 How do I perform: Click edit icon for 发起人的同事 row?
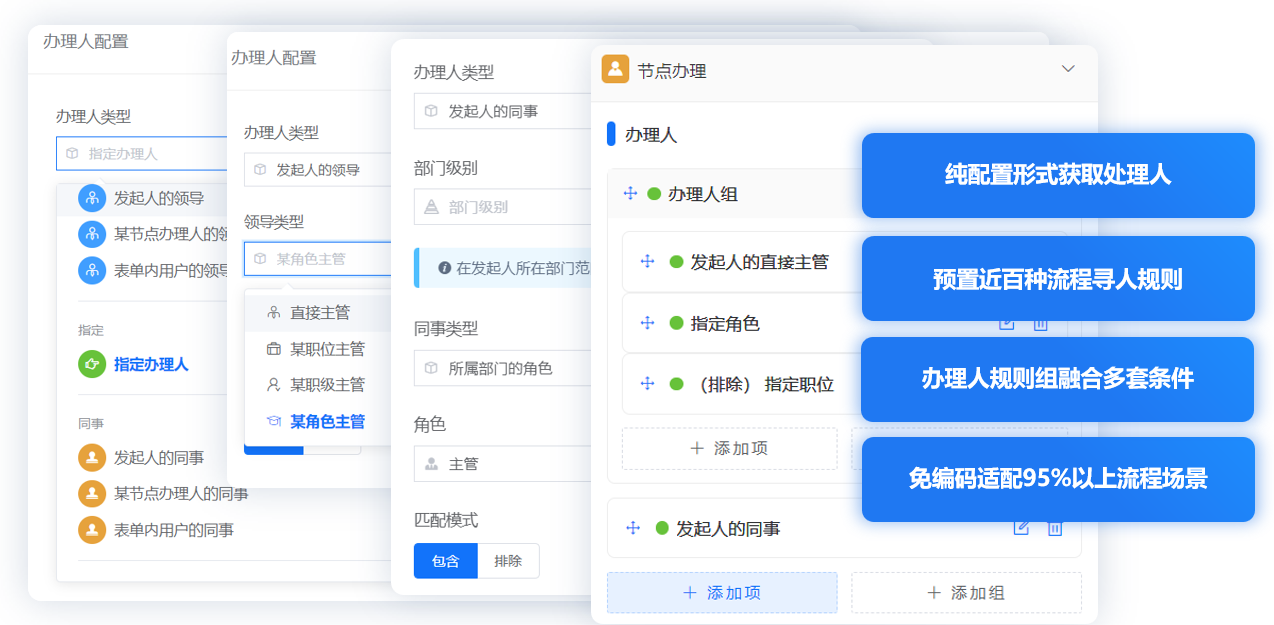[1021, 528]
